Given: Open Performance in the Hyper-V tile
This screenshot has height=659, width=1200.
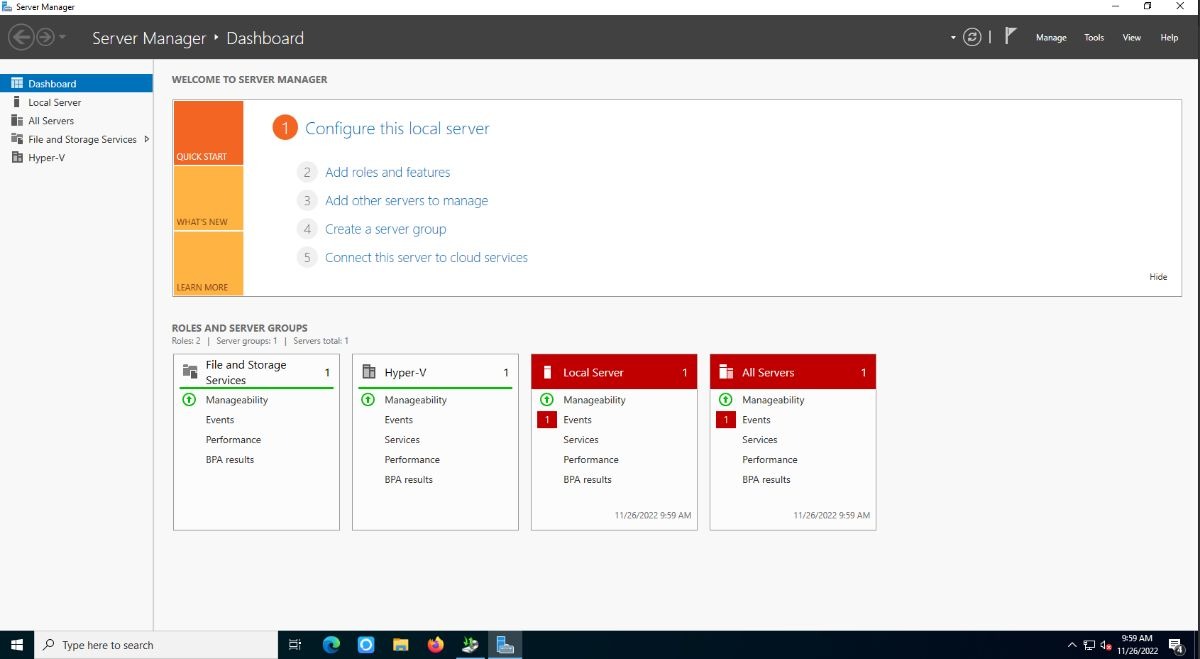Looking at the screenshot, I should coord(412,460).
